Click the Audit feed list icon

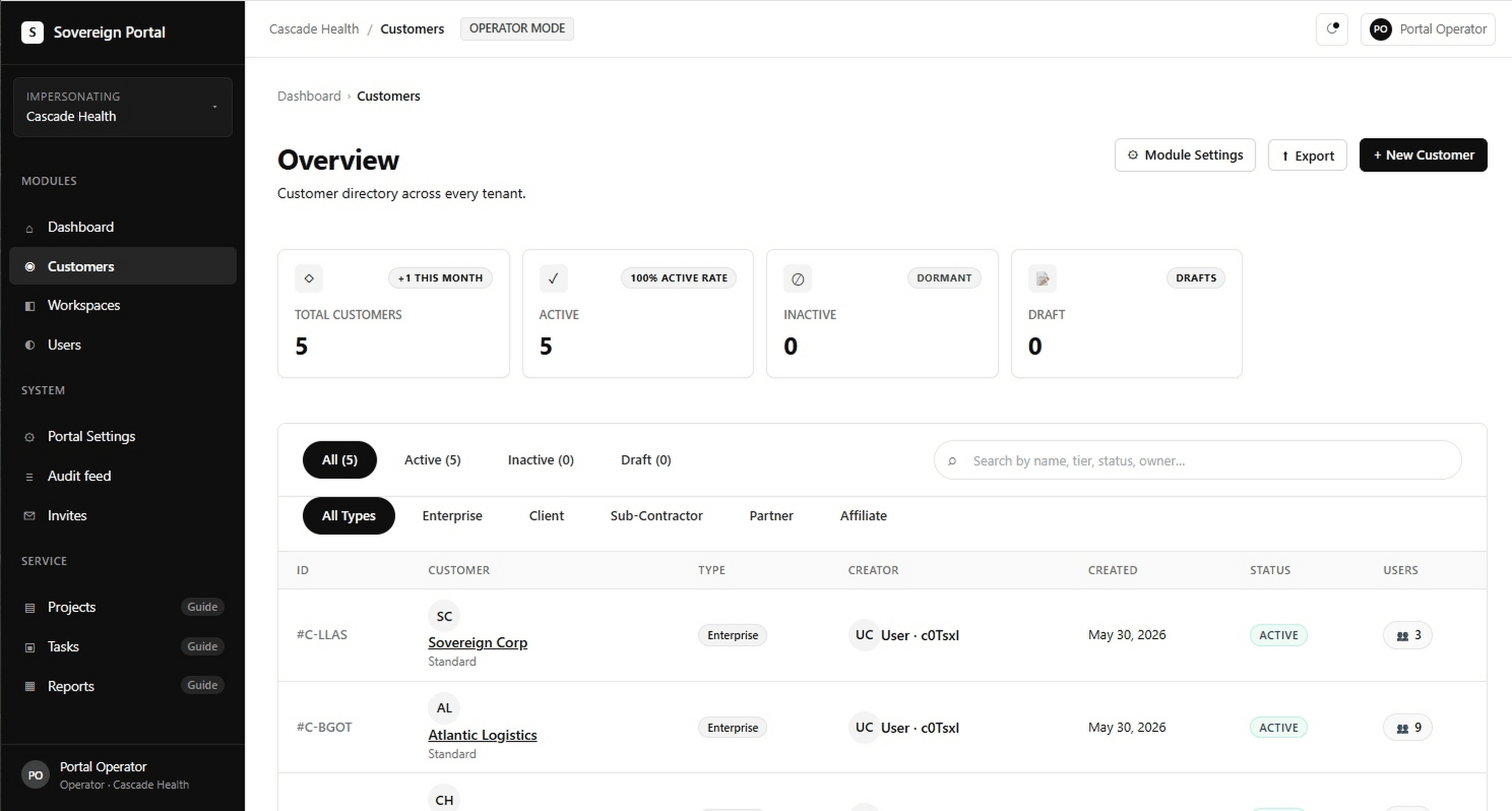tap(29, 477)
